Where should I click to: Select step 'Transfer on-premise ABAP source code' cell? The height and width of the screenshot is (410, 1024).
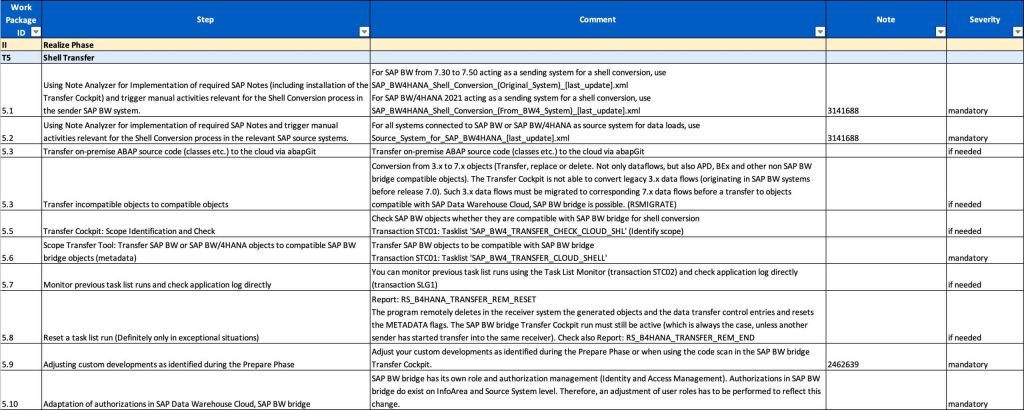pos(206,151)
